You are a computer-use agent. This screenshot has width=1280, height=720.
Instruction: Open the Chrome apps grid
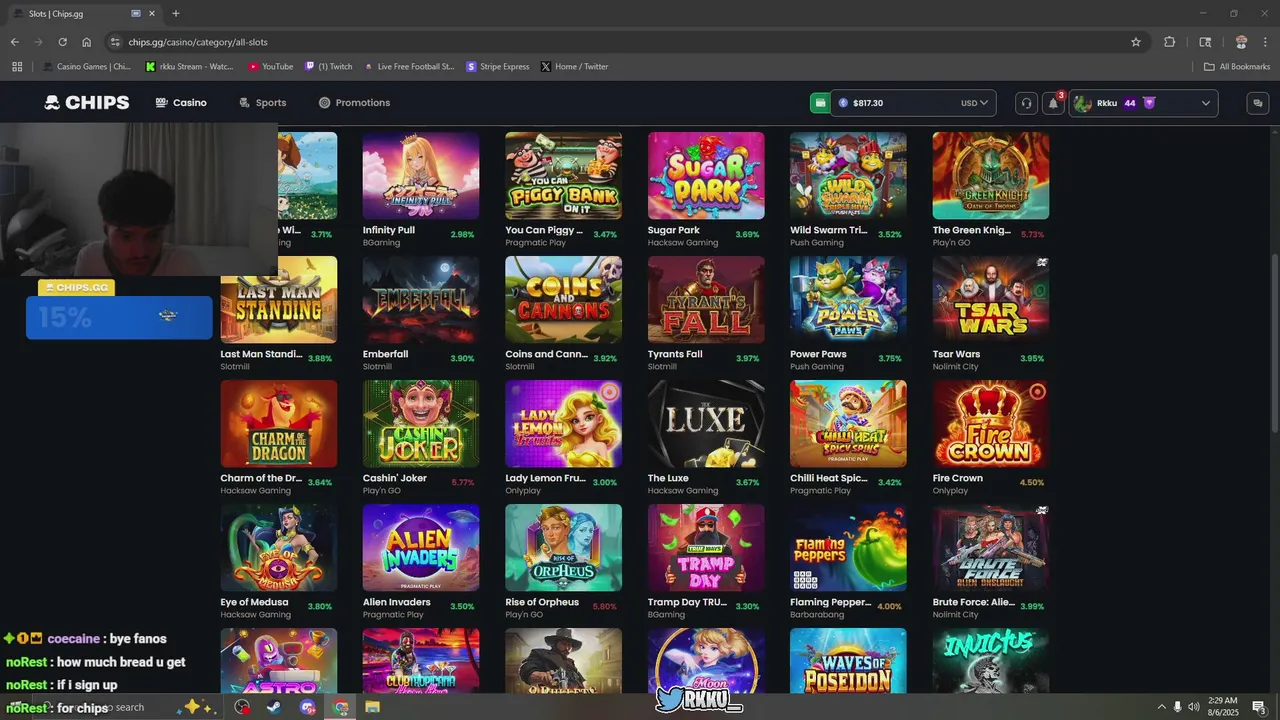click(17, 67)
